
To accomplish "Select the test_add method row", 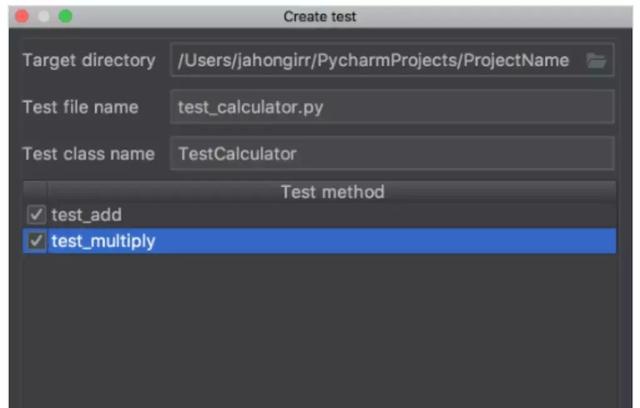I will tap(320, 215).
